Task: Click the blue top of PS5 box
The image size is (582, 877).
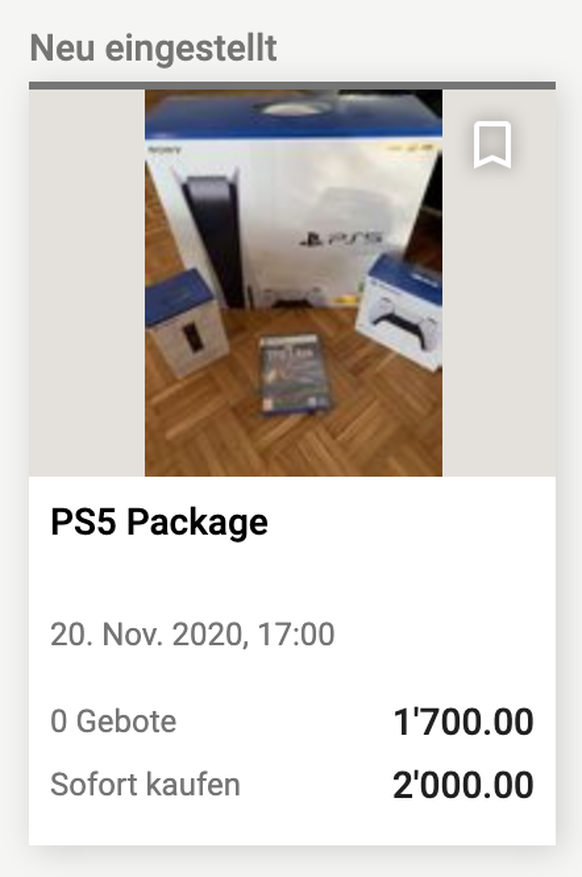Action: [294, 114]
